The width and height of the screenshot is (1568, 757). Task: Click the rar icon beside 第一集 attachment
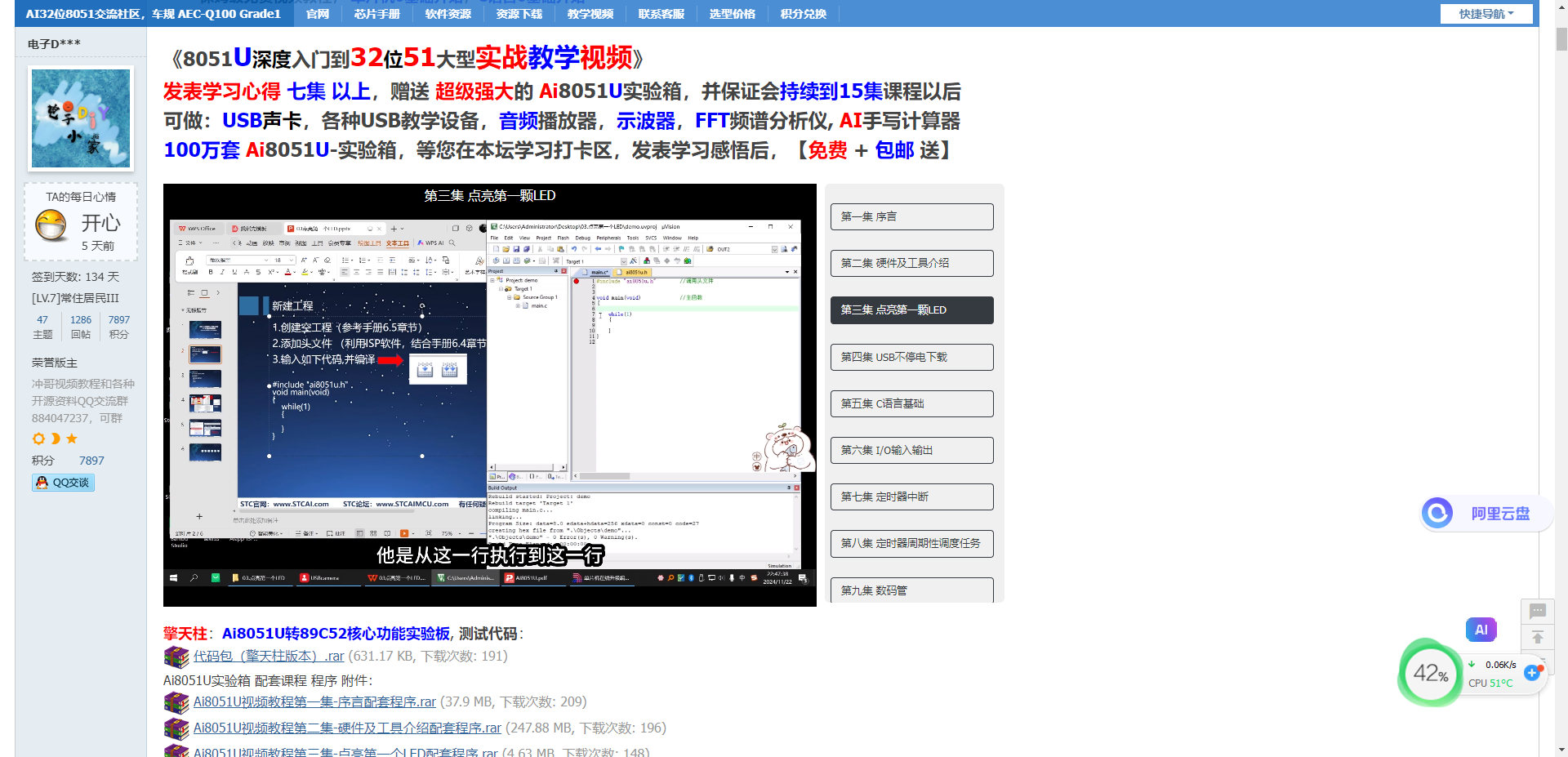[x=176, y=702]
